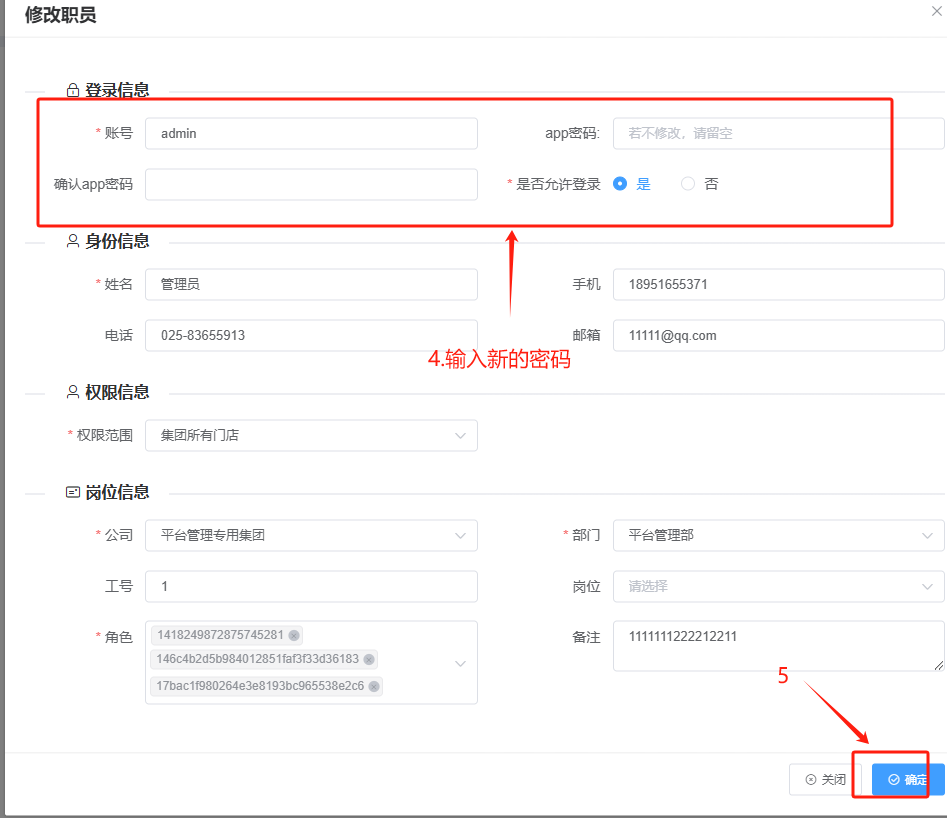The height and width of the screenshot is (818, 947).
Task: Select 是 for 是否允许登录
Action: click(x=620, y=184)
